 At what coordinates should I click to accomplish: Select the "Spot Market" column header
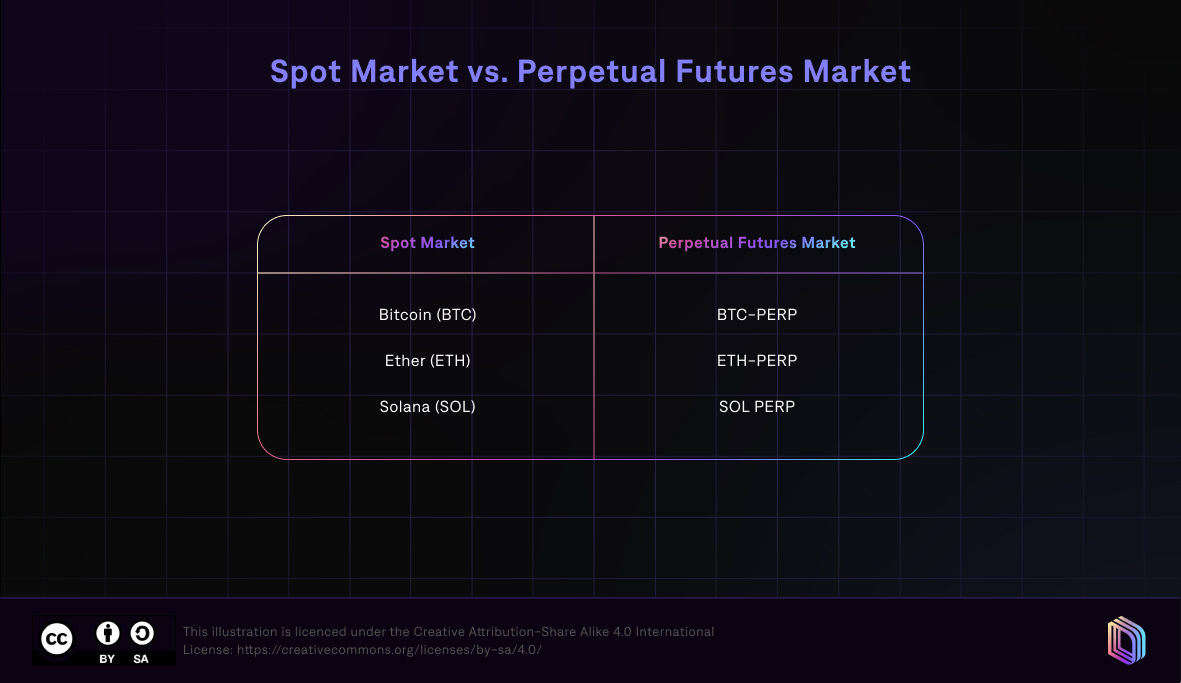(x=427, y=243)
